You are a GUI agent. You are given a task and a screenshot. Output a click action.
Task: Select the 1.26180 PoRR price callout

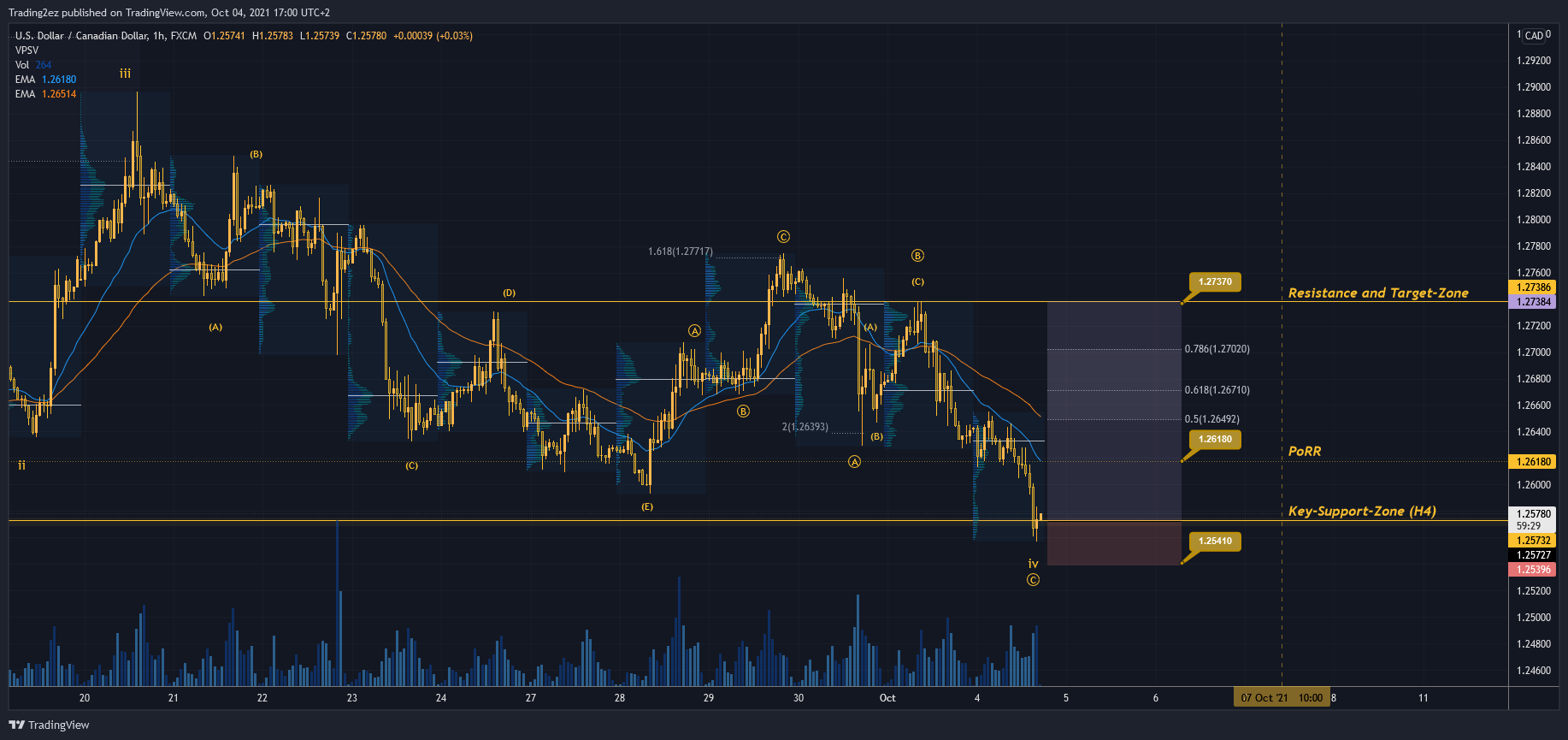pos(1215,439)
